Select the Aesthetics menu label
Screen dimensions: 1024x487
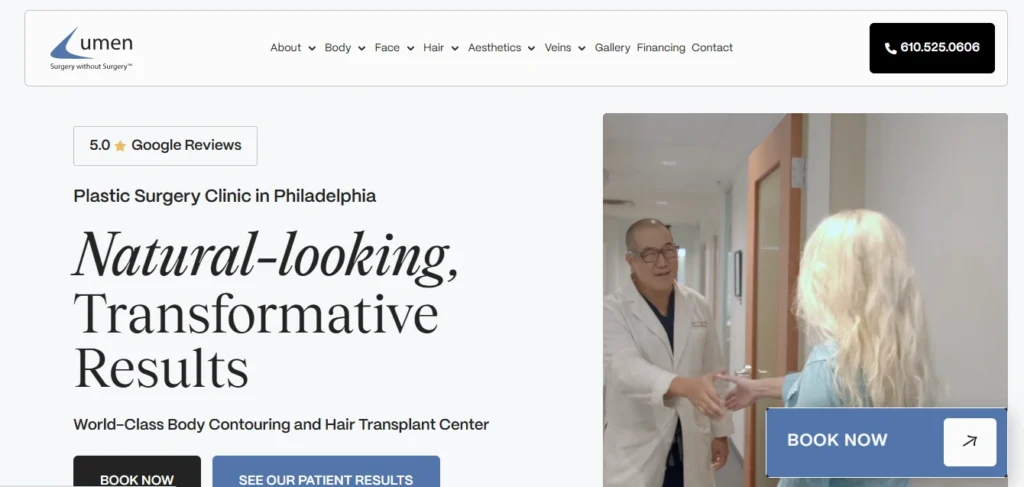coord(494,48)
